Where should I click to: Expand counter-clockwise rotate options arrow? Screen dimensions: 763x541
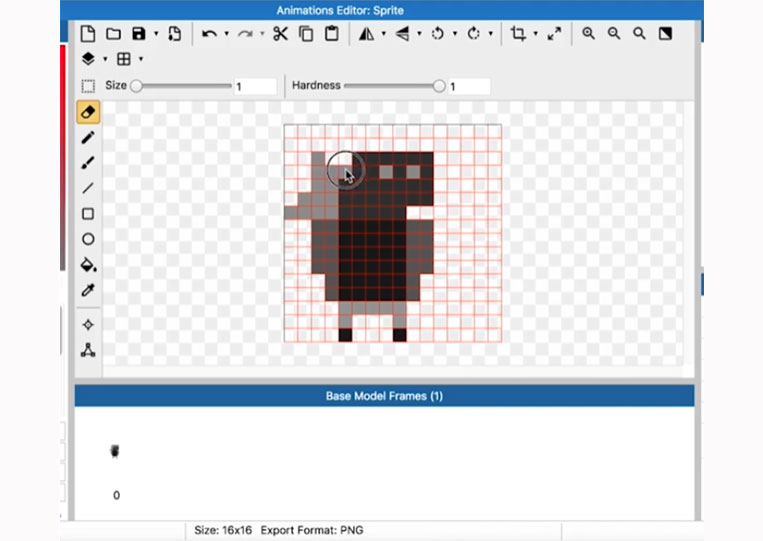click(454, 34)
